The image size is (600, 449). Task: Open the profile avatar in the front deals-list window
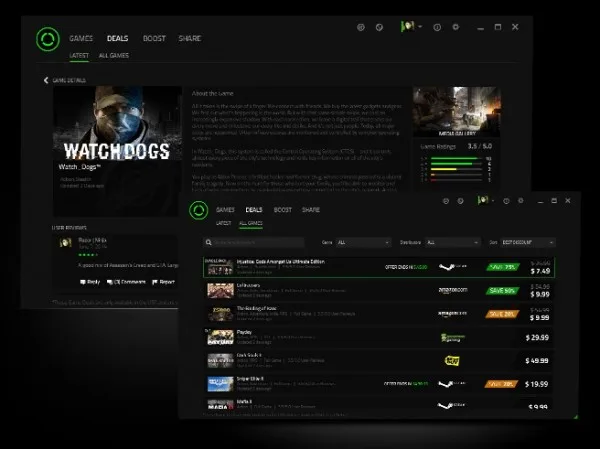point(483,200)
